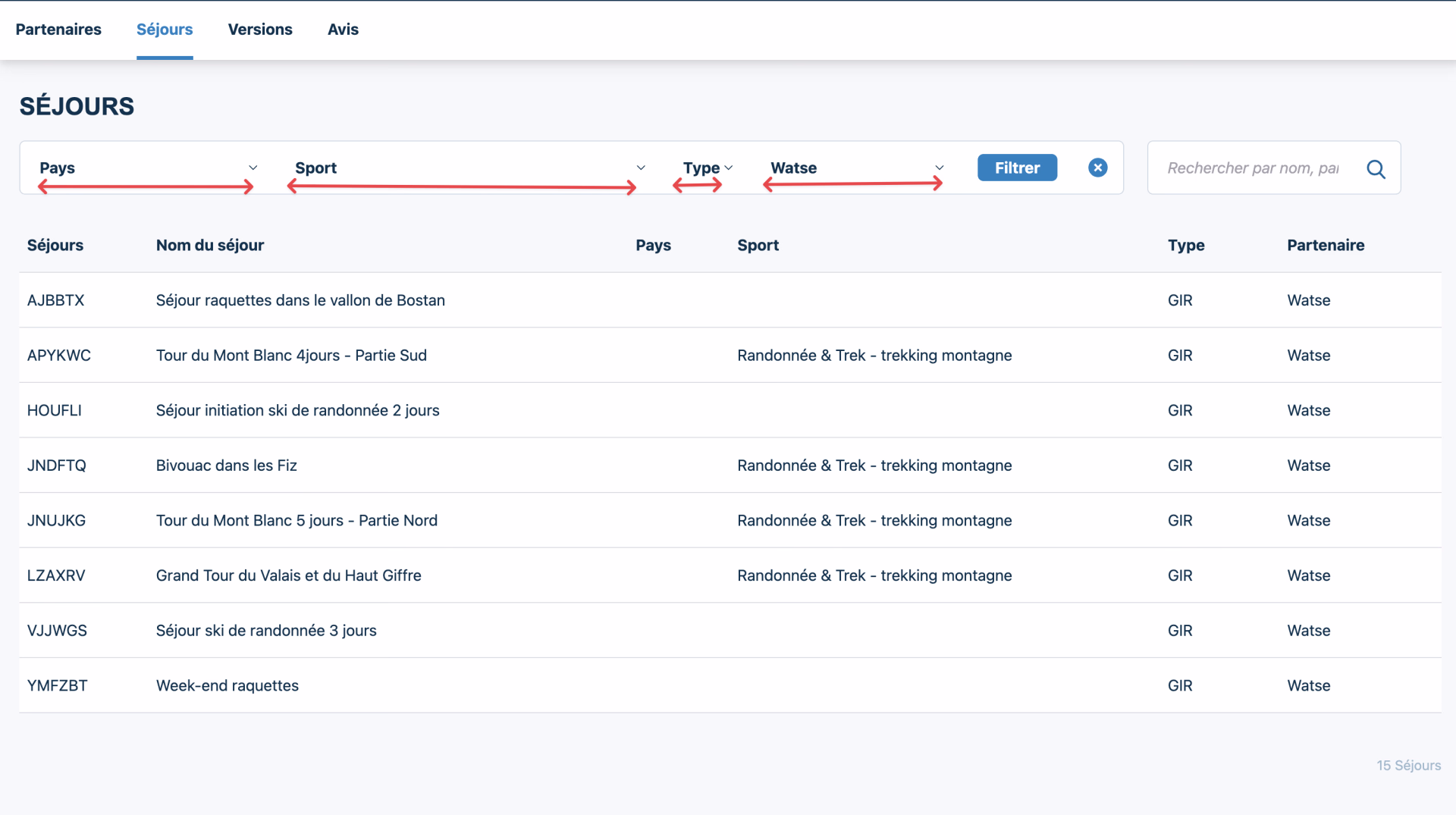Go to the Versions tab
This screenshot has height=815, width=1456.
click(260, 30)
